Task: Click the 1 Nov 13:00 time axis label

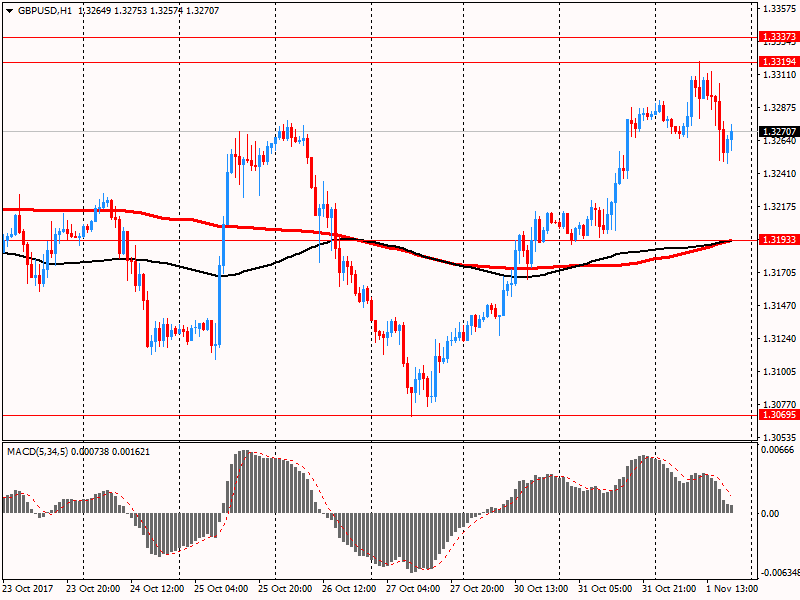Action: click(x=732, y=589)
